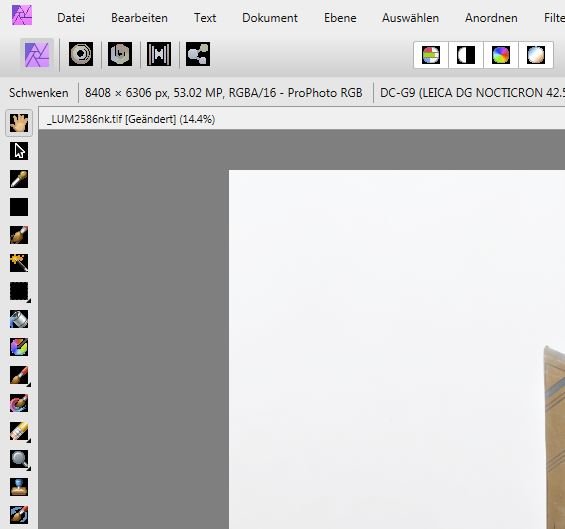Pick the Color Picker eyedropper tool
Viewport: 565px width, 529px height.
[19, 179]
